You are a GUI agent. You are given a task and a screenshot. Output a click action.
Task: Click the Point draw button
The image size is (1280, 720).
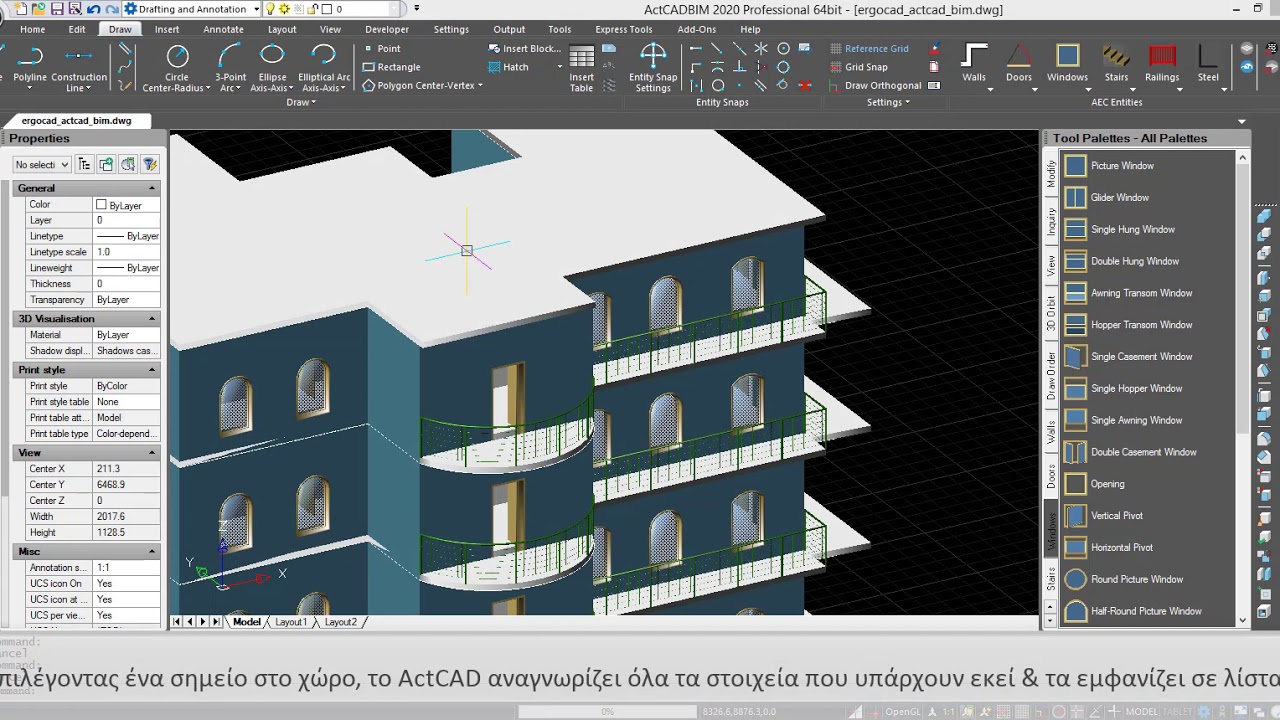(x=381, y=48)
